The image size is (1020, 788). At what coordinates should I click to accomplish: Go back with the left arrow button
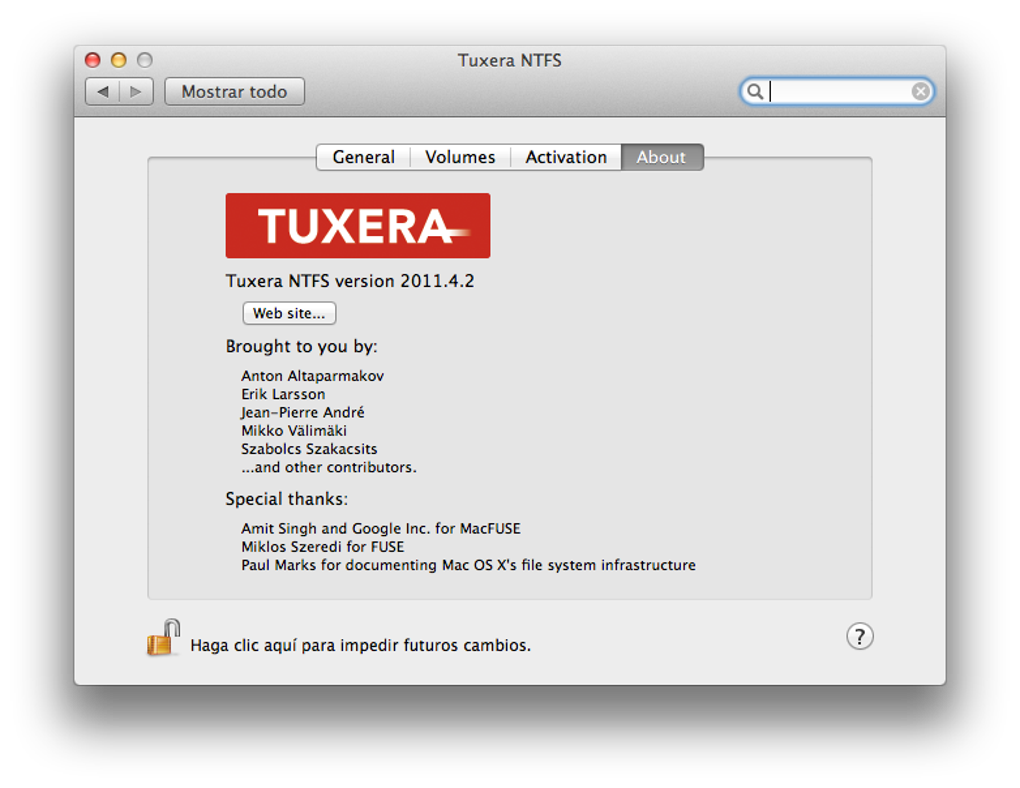(x=103, y=92)
